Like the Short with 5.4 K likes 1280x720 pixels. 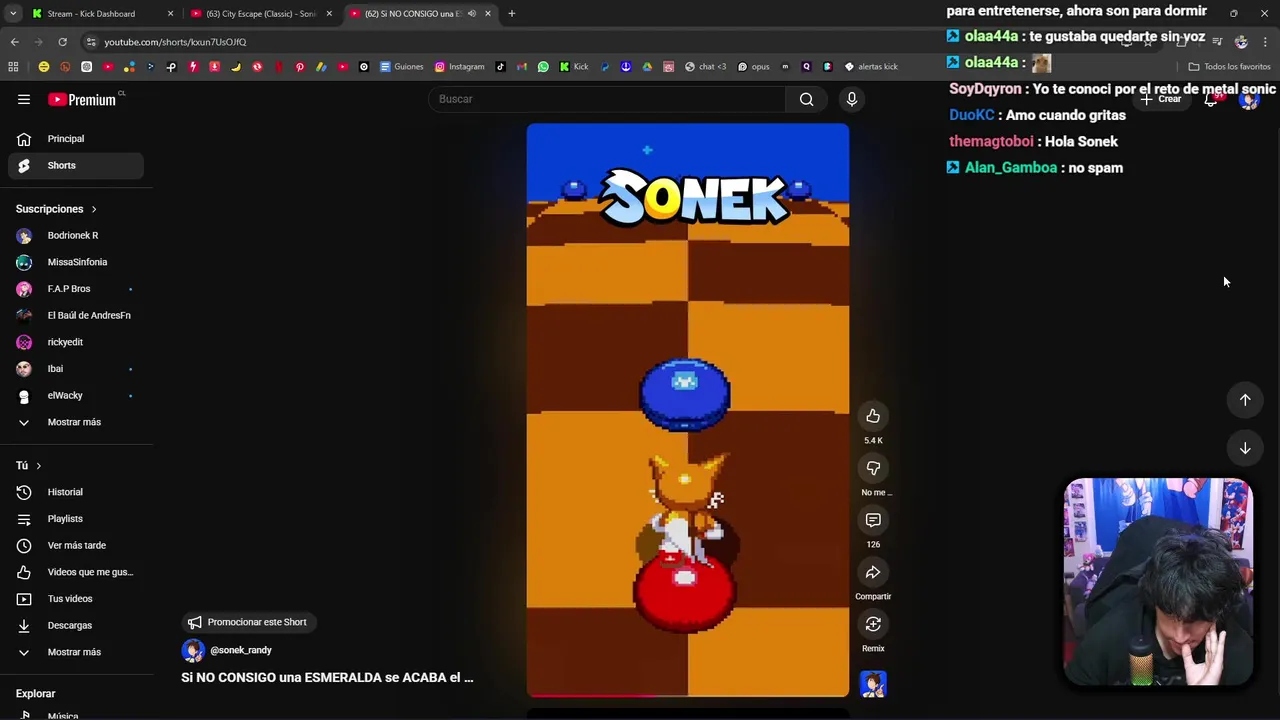coord(873,416)
